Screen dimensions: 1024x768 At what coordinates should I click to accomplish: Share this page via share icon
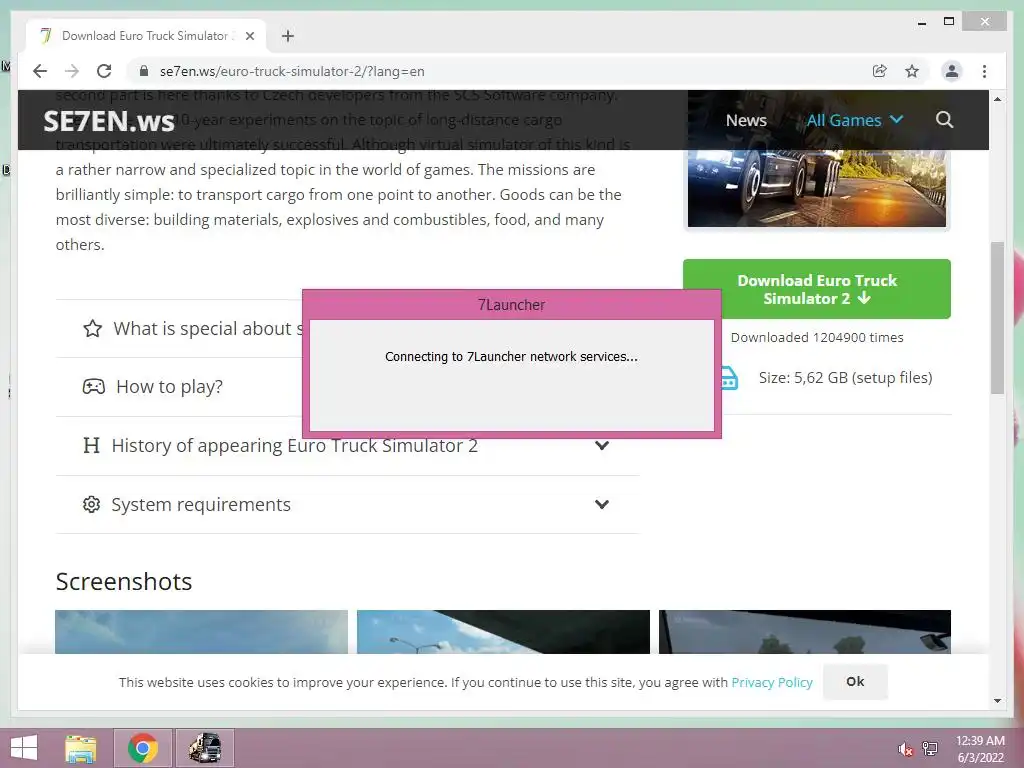pos(880,71)
